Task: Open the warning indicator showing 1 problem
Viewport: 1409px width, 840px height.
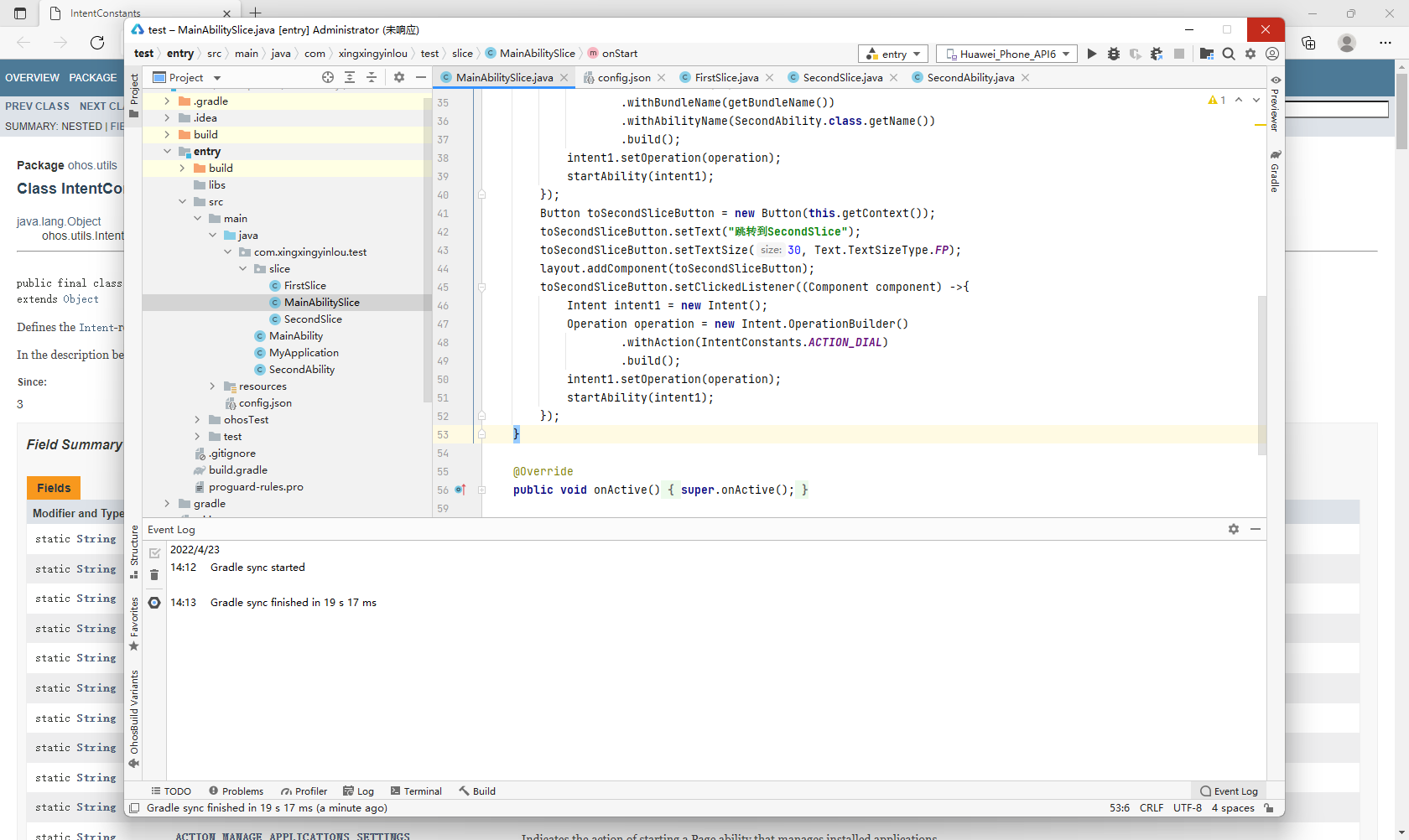Action: pos(1217,100)
